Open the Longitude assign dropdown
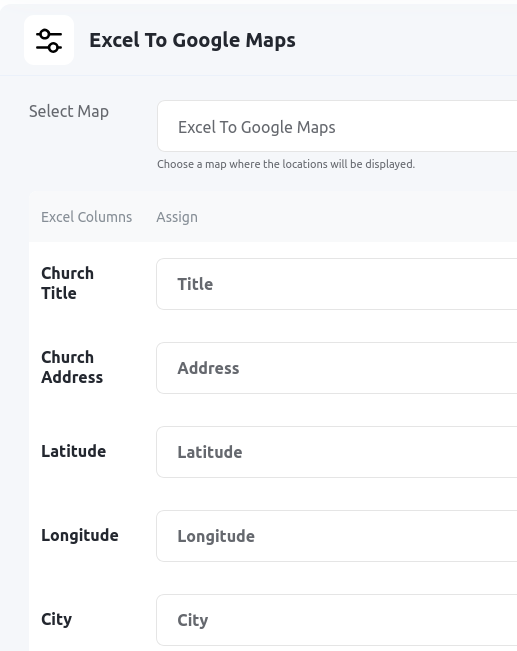 [x=336, y=536]
